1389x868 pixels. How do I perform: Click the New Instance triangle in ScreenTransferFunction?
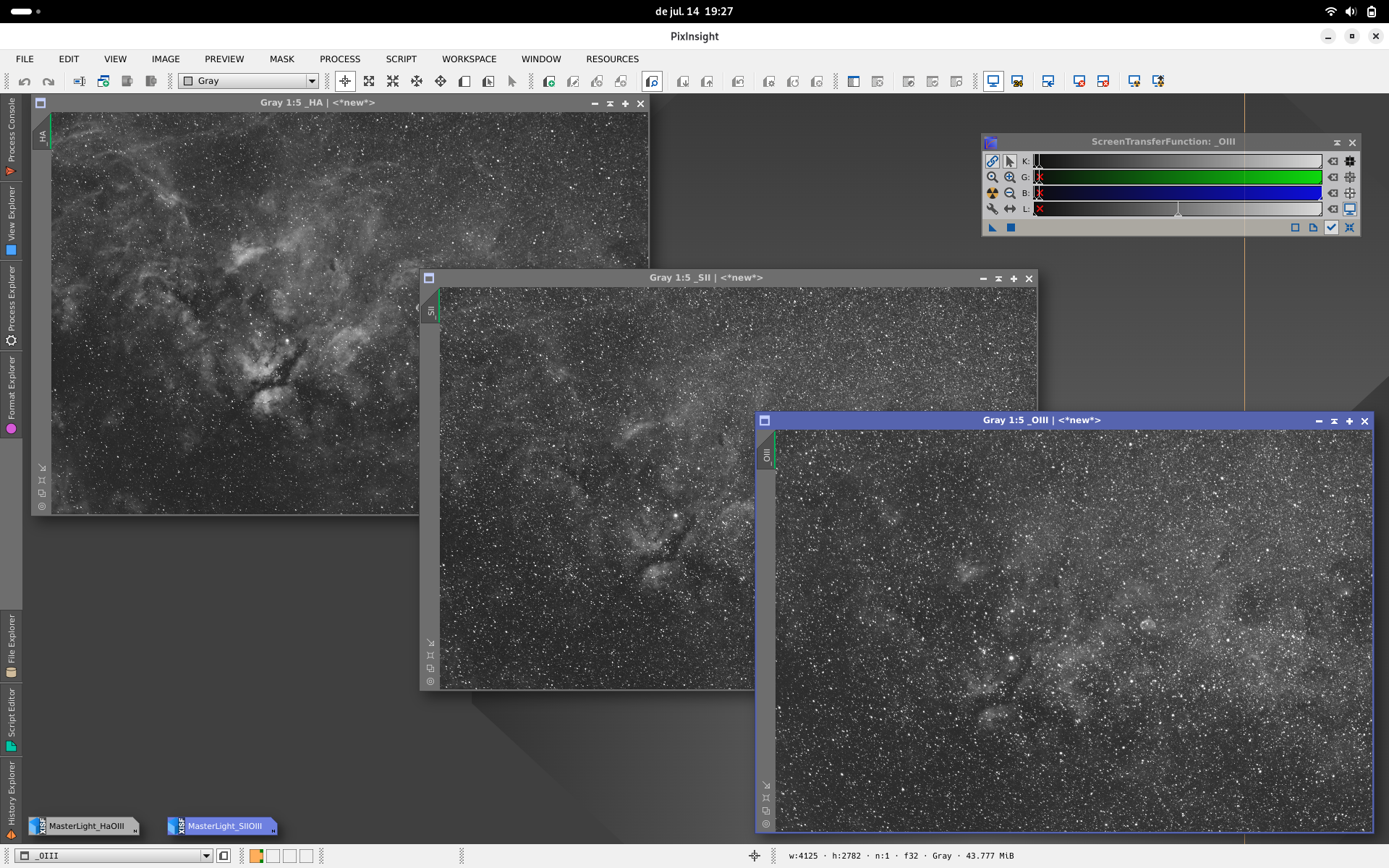pos(993,227)
